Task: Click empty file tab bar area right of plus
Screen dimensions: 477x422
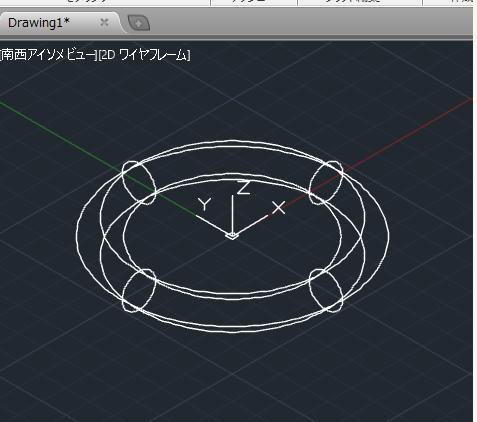Action: (310, 23)
